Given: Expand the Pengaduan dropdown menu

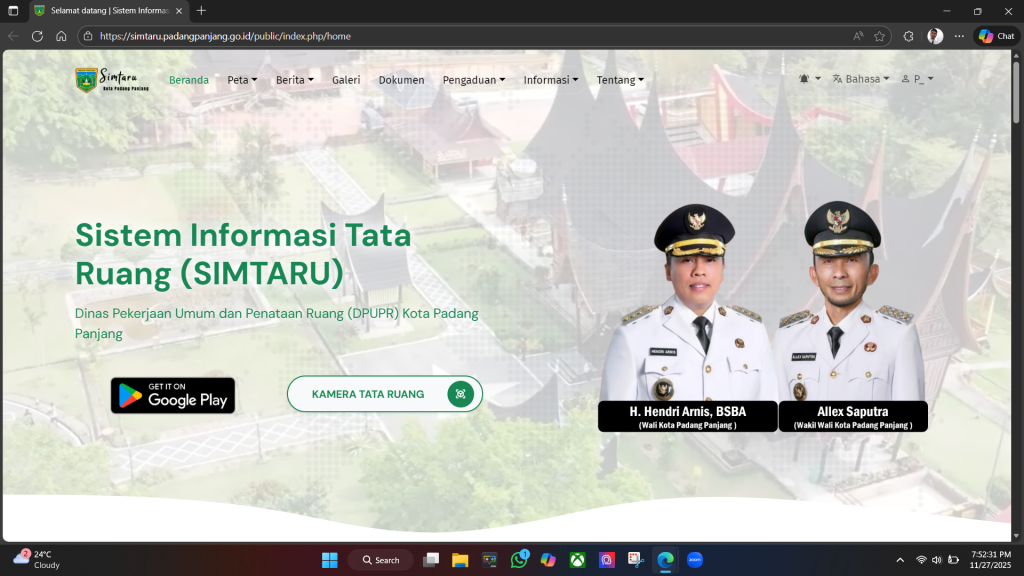Looking at the screenshot, I should pos(473,80).
